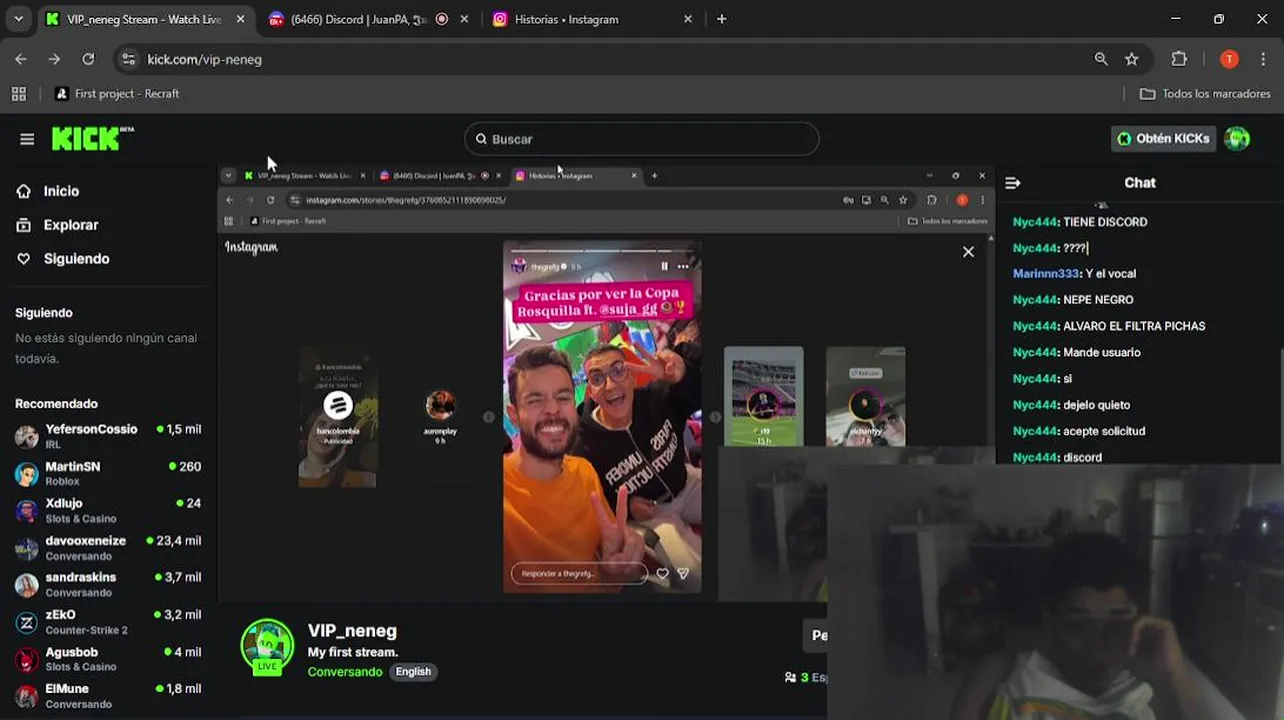Reload the kick.com page
Image resolution: width=1284 pixels, height=720 pixels.
point(88,59)
